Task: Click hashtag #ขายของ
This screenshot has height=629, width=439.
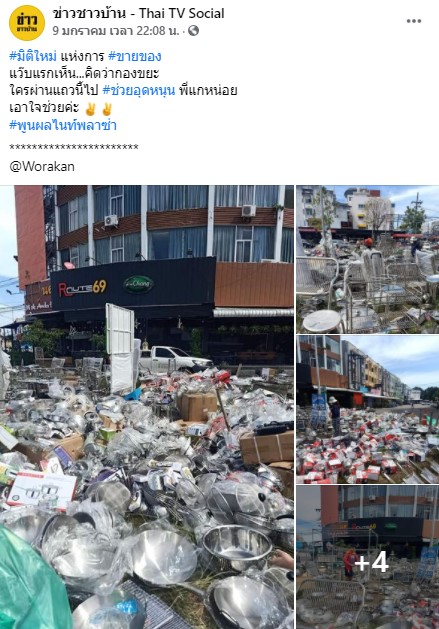Action: (134, 56)
